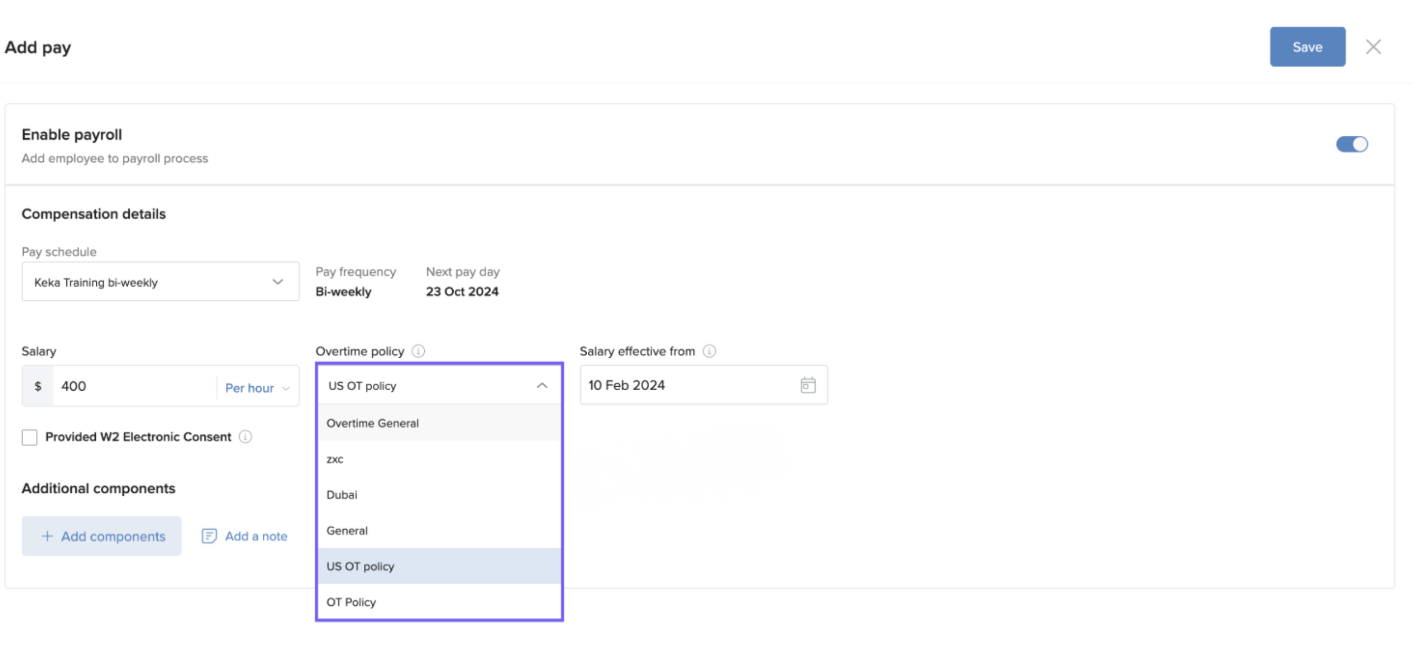Check Provided W2 Electronic Consent checkbox
The image size is (1424, 661).
[x=30, y=437]
